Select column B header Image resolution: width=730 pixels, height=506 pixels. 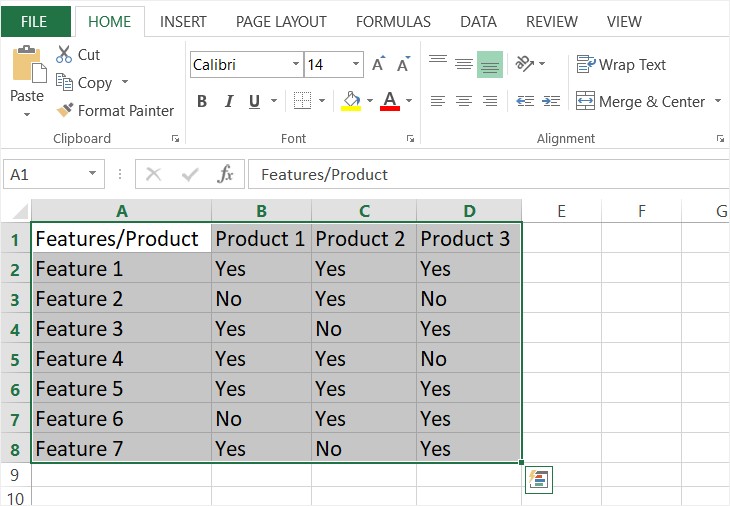click(x=261, y=211)
